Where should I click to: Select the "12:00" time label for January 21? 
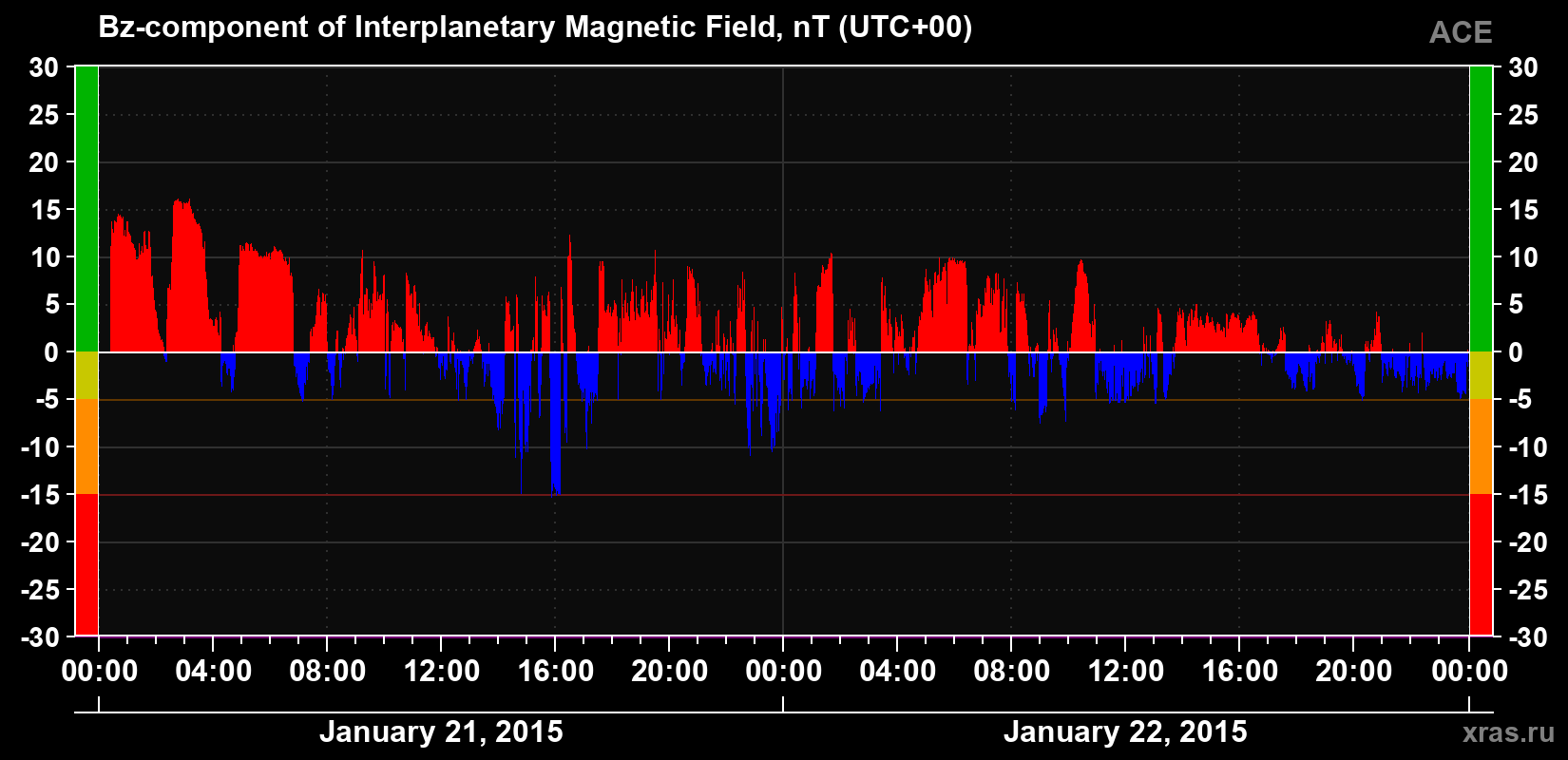[x=441, y=672]
